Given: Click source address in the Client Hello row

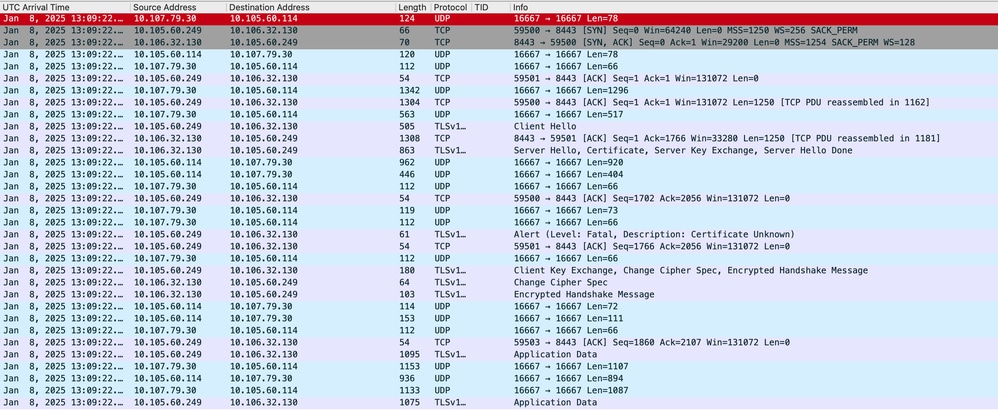Looking at the screenshot, I should [168, 127].
